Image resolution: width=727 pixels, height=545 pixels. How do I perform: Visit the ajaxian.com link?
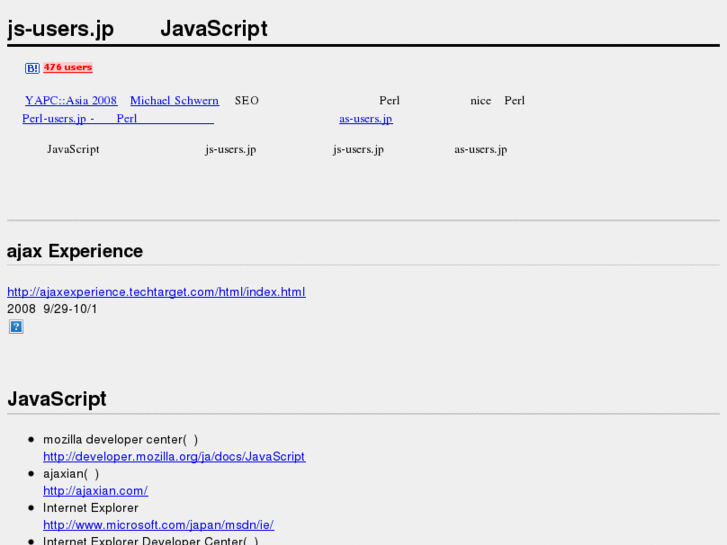click(95, 491)
